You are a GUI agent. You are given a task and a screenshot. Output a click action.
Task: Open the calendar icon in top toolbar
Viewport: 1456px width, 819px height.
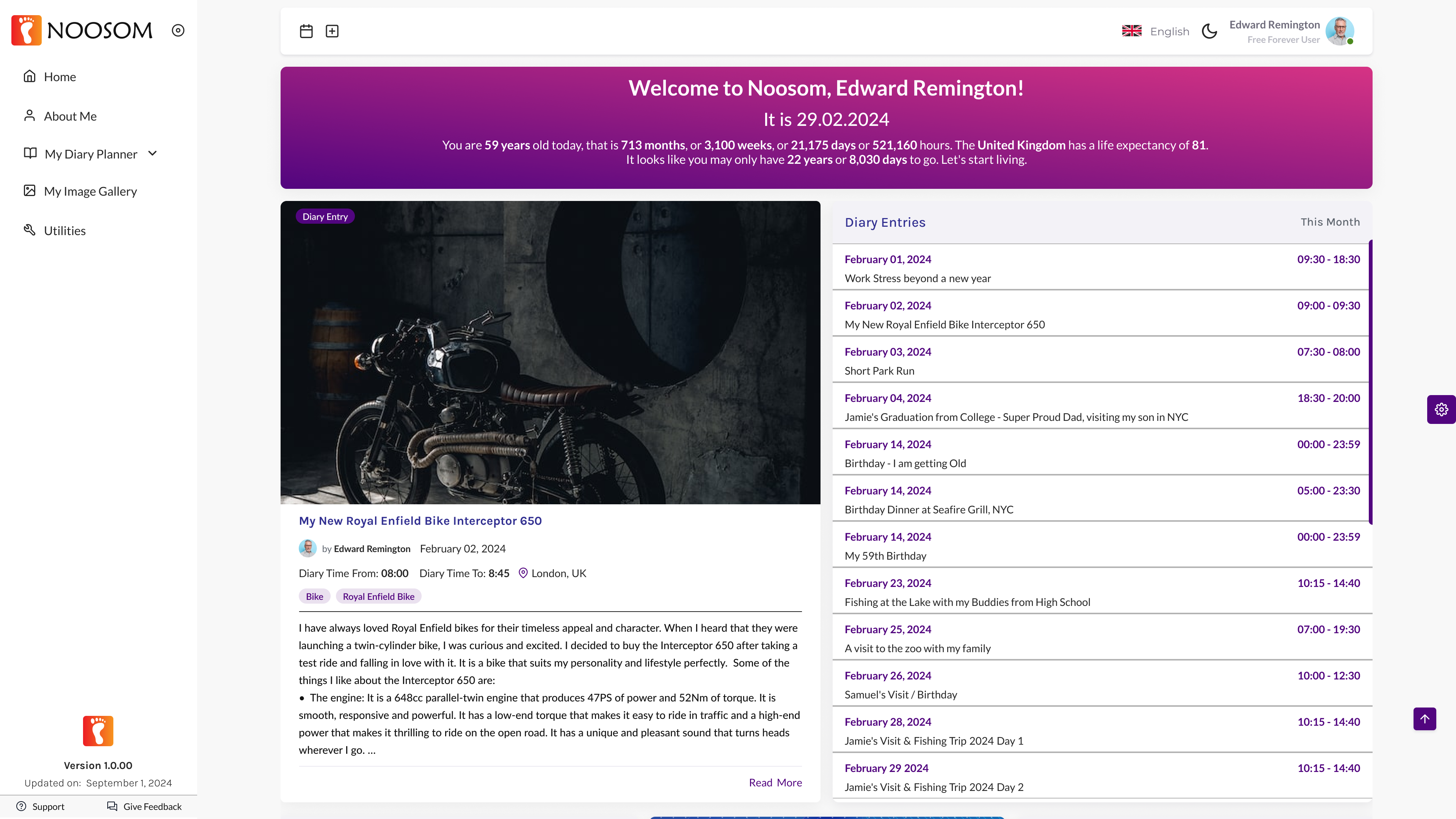pyautogui.click(x=306, y=31)
